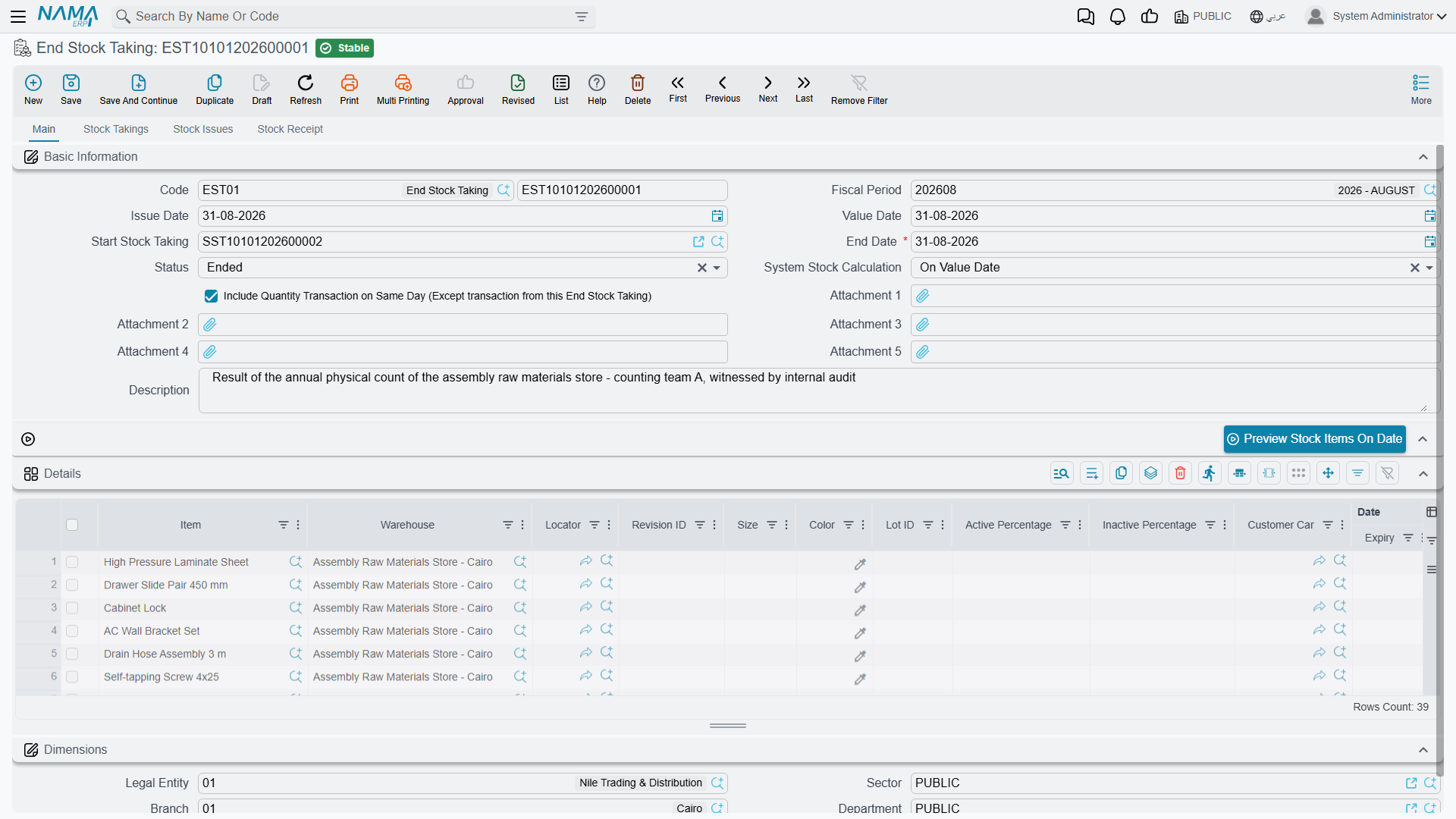Open linked Start Stock Taking document
Screen dimensions: 1456x819
click(698, 242)
